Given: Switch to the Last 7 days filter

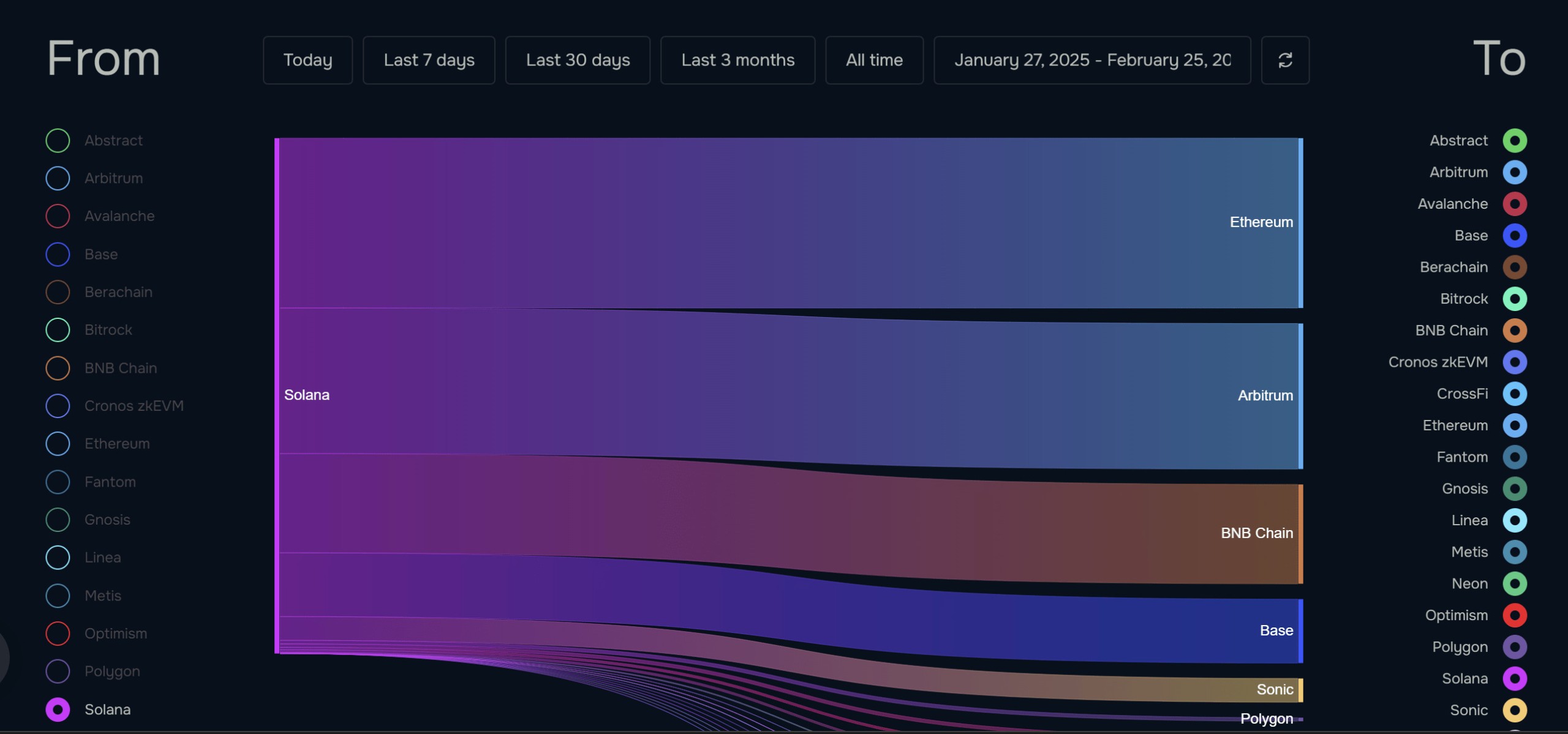Looking at the screenshot, I should [x=429, y=60].
